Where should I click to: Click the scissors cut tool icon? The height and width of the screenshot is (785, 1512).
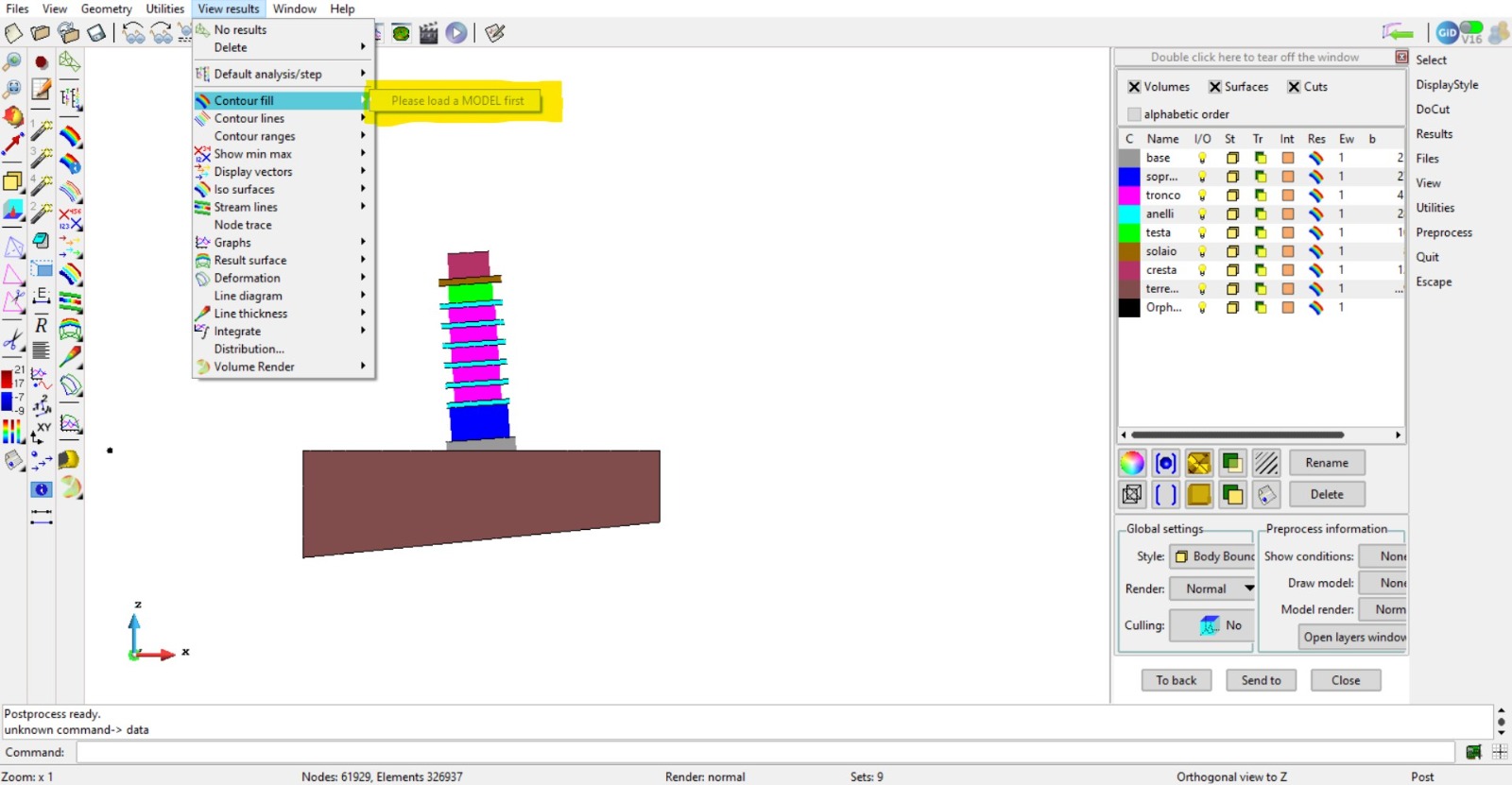click(x=13, y=339)
